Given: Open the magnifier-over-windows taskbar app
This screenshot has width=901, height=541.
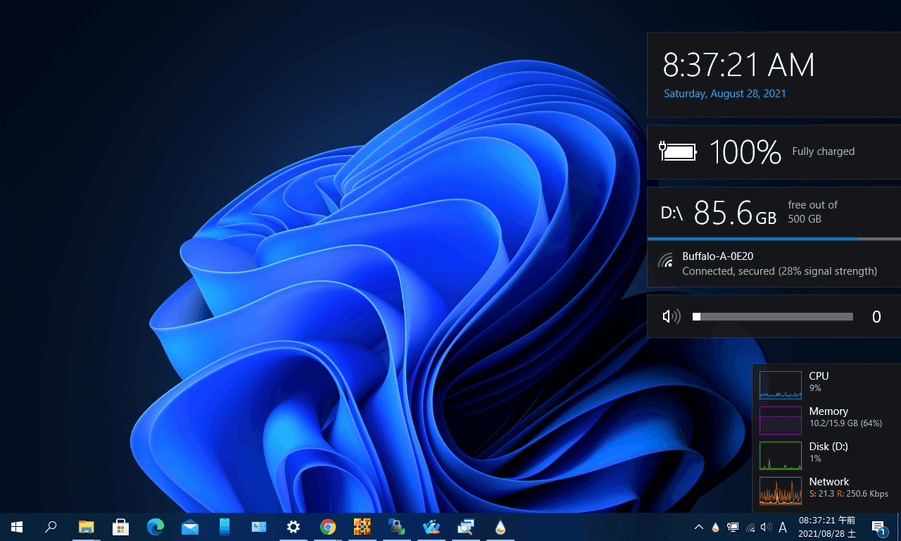Looking at the screenshot, I should pos(465,527).
